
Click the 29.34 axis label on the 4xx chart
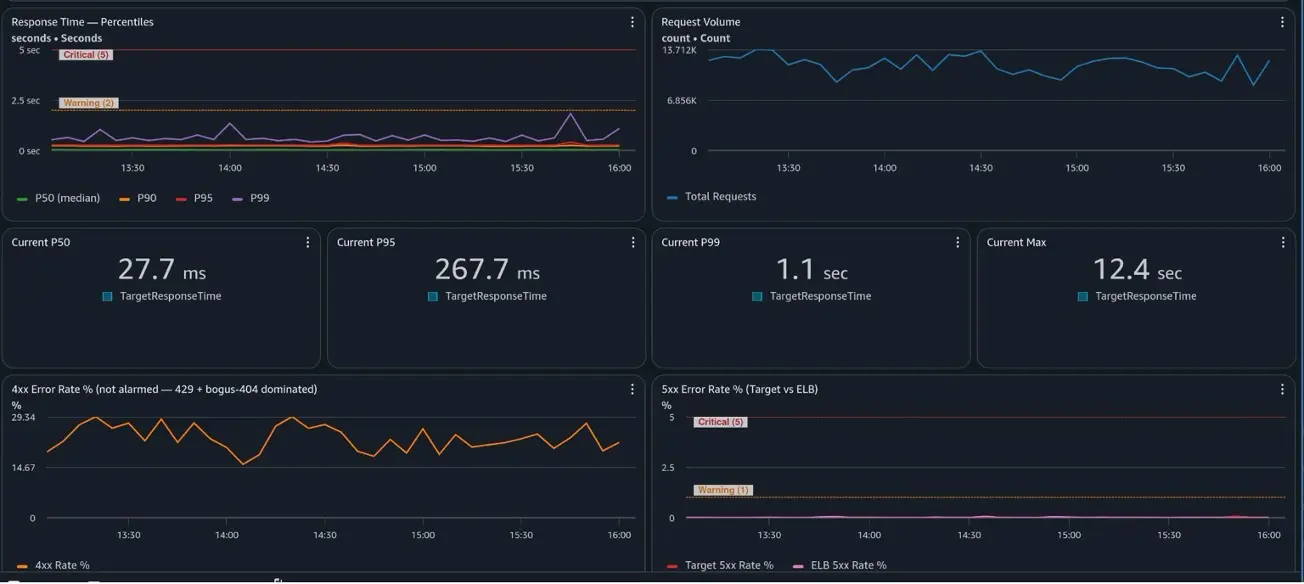pos(24,417)
